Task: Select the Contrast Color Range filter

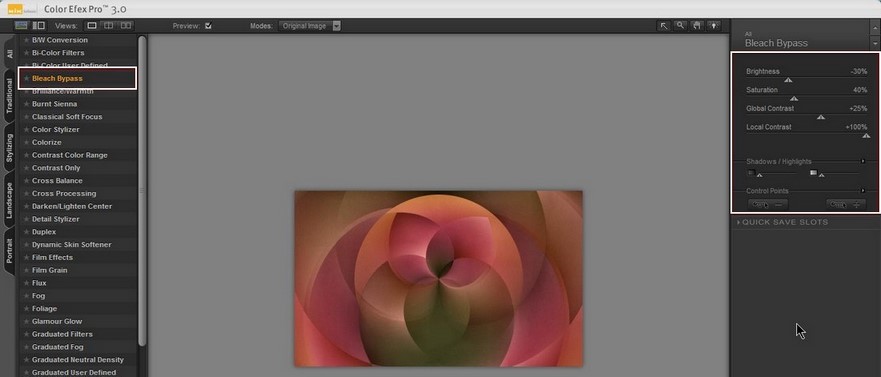Action: tap(79, 155)
